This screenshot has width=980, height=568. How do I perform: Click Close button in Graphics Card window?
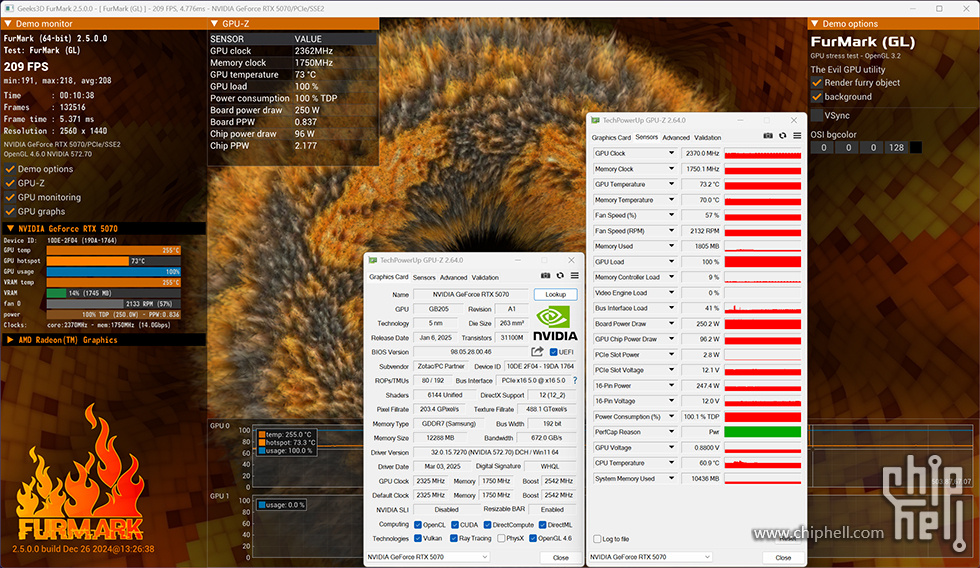561,557
